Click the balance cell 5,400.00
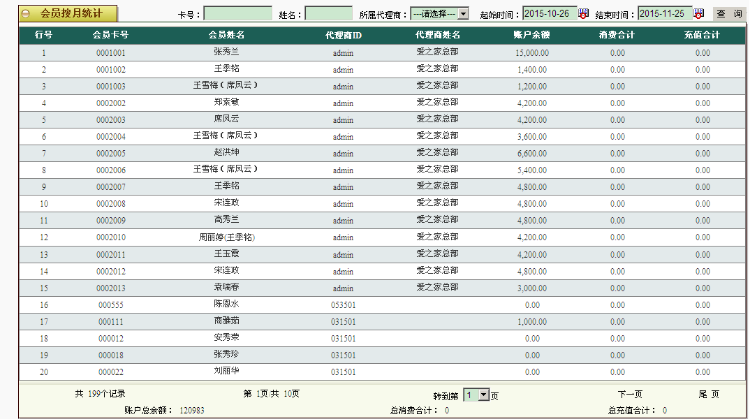This screenshot has width=750, height=419. [x=532, y=170]
